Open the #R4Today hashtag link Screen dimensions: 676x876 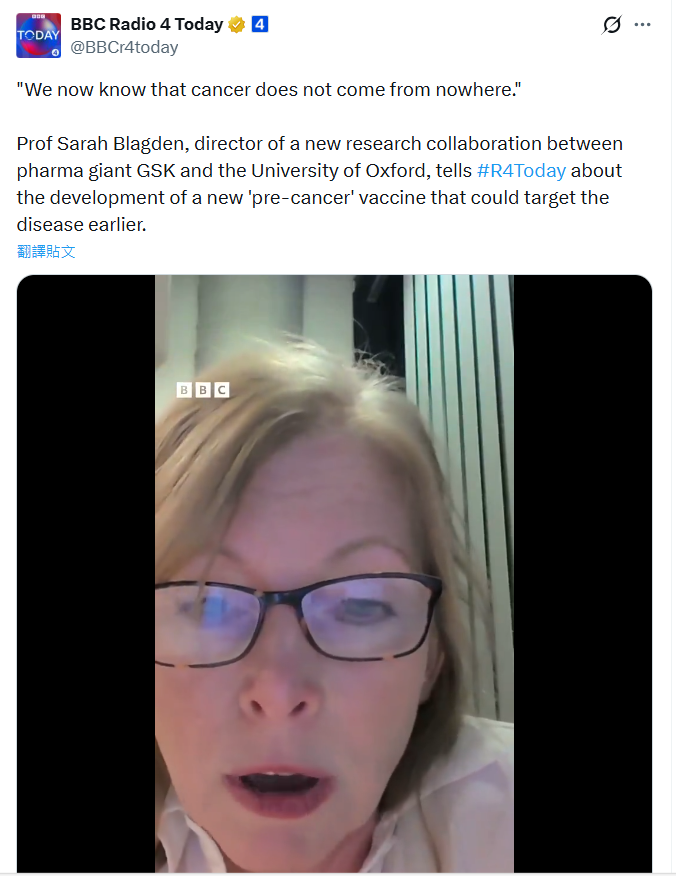tap(521, 170)
